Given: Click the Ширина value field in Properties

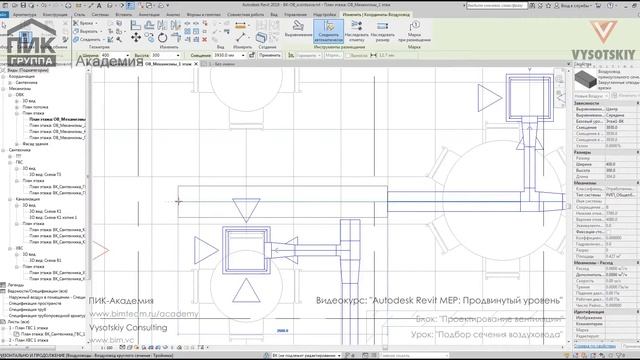Looking at the screenshot, I should point(621,164).
